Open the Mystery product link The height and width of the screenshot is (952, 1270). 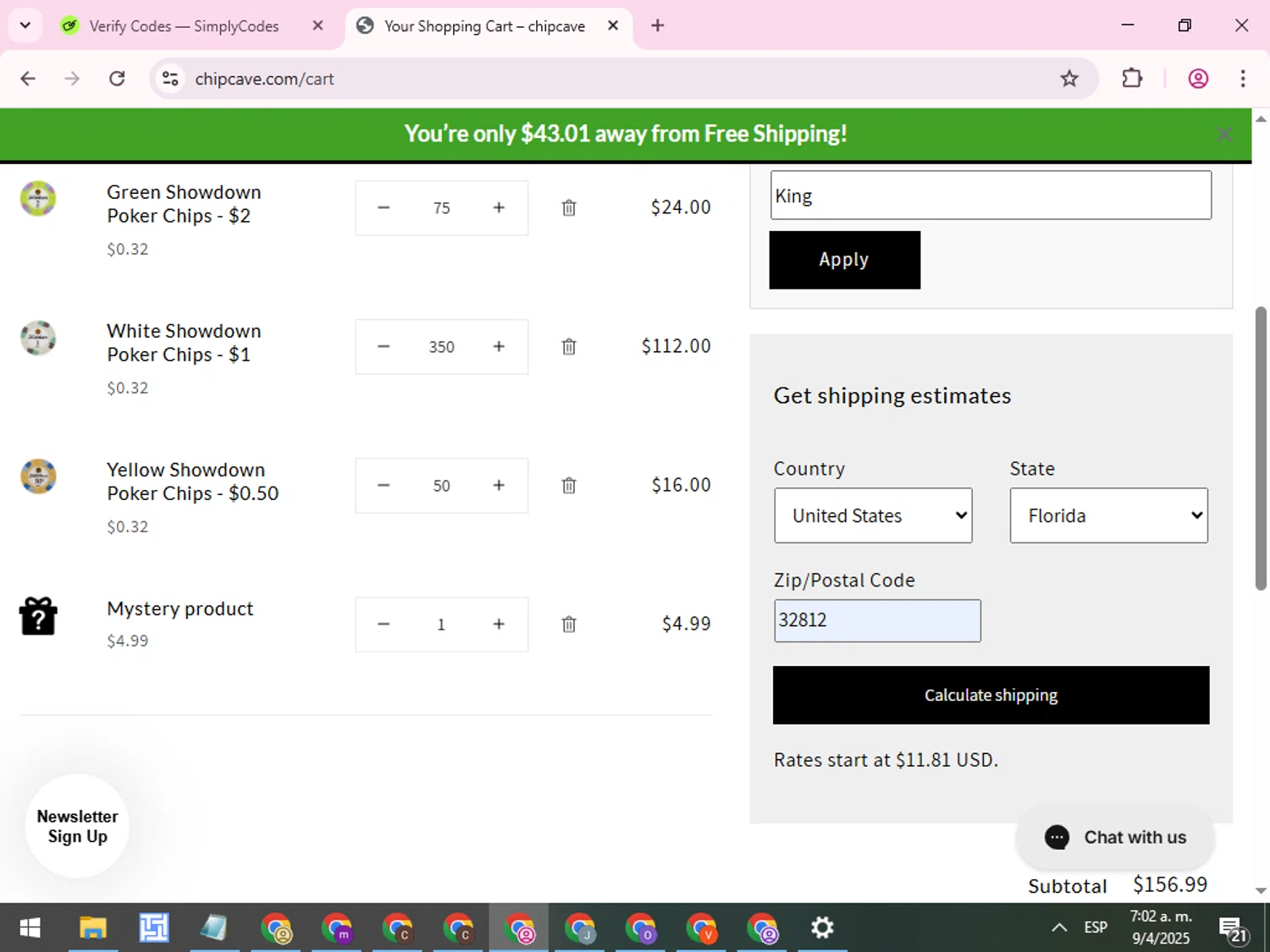pos(180,608)
